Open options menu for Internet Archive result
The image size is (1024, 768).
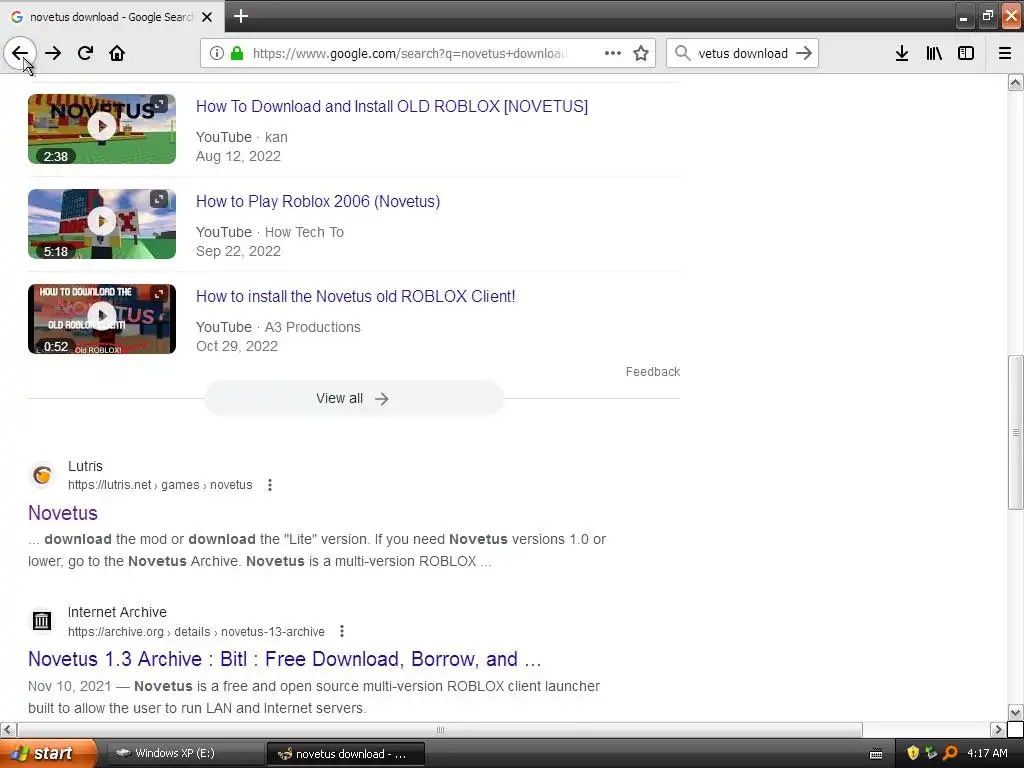[342, 632]
